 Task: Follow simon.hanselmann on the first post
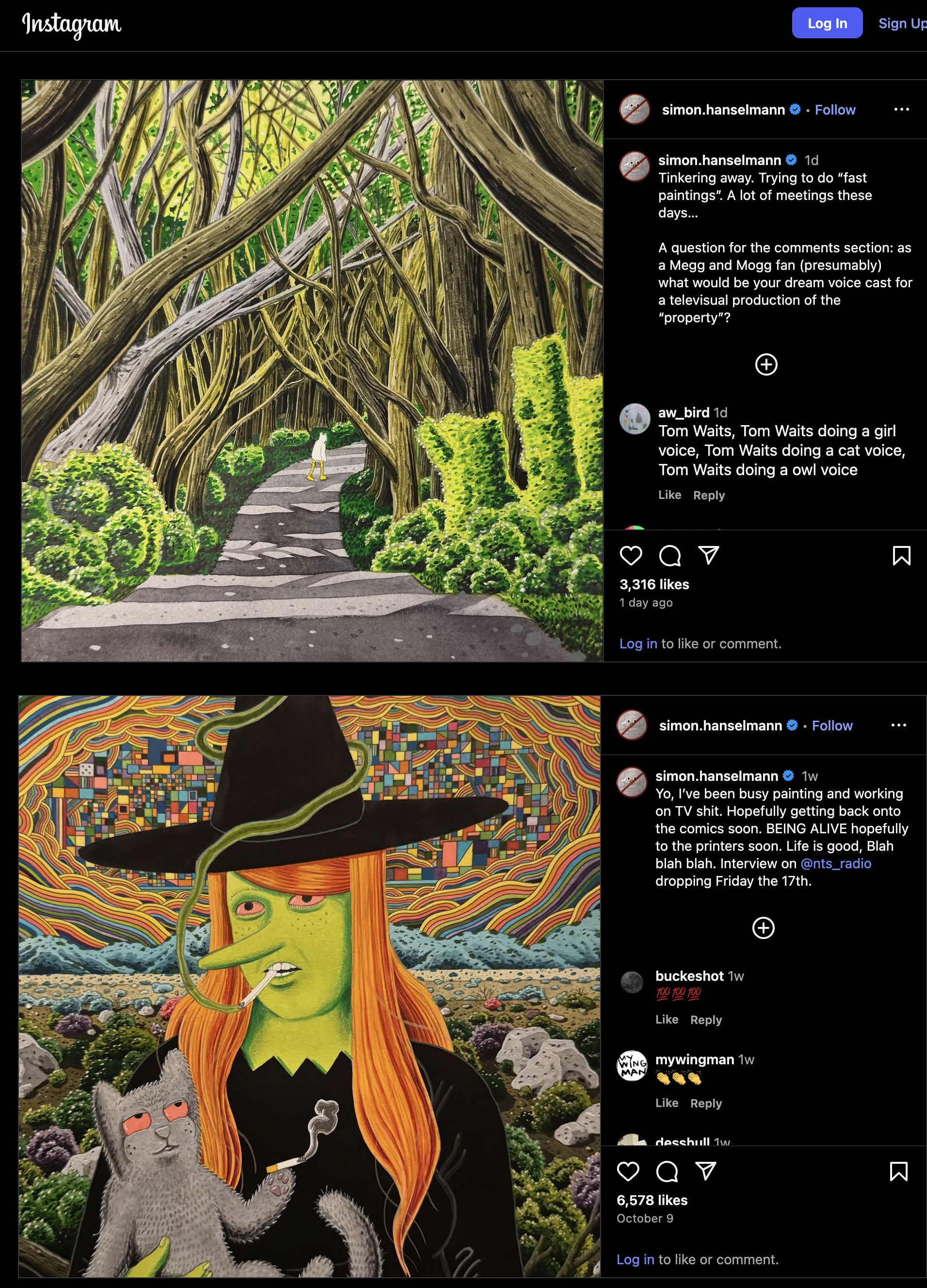click(x=835, y=110)
